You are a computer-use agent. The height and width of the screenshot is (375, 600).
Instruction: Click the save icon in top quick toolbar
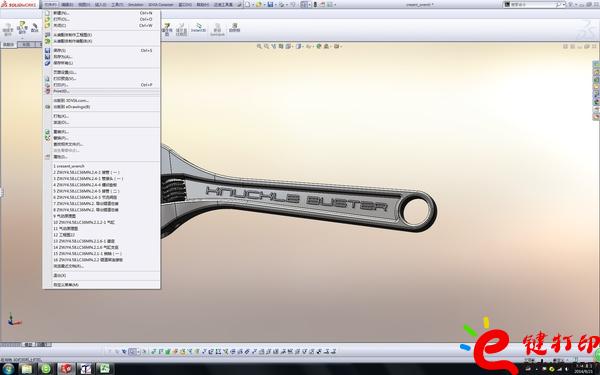point(271,5)
